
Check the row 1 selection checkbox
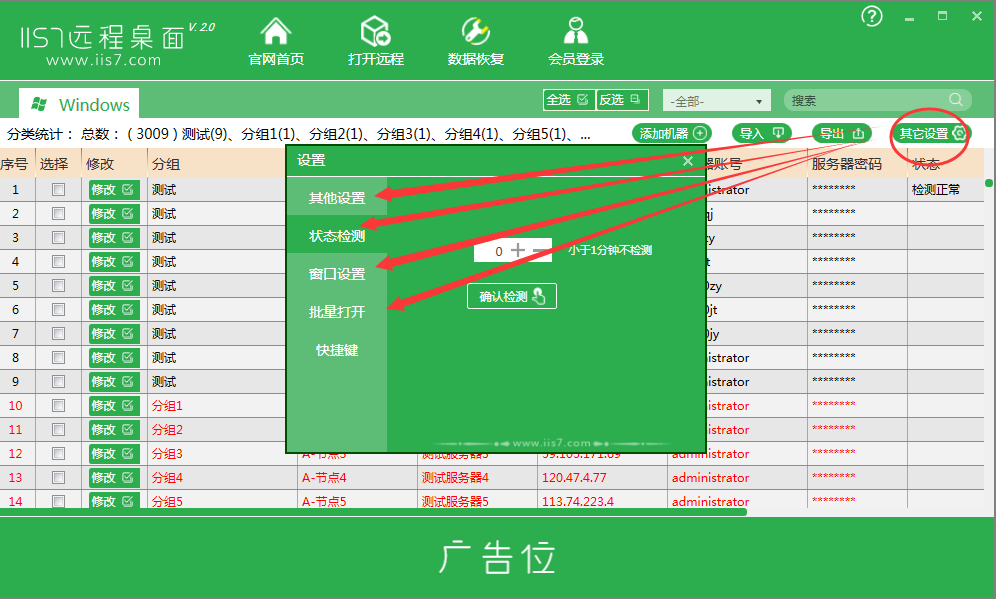pyautogui.click(x=58, y=189)
